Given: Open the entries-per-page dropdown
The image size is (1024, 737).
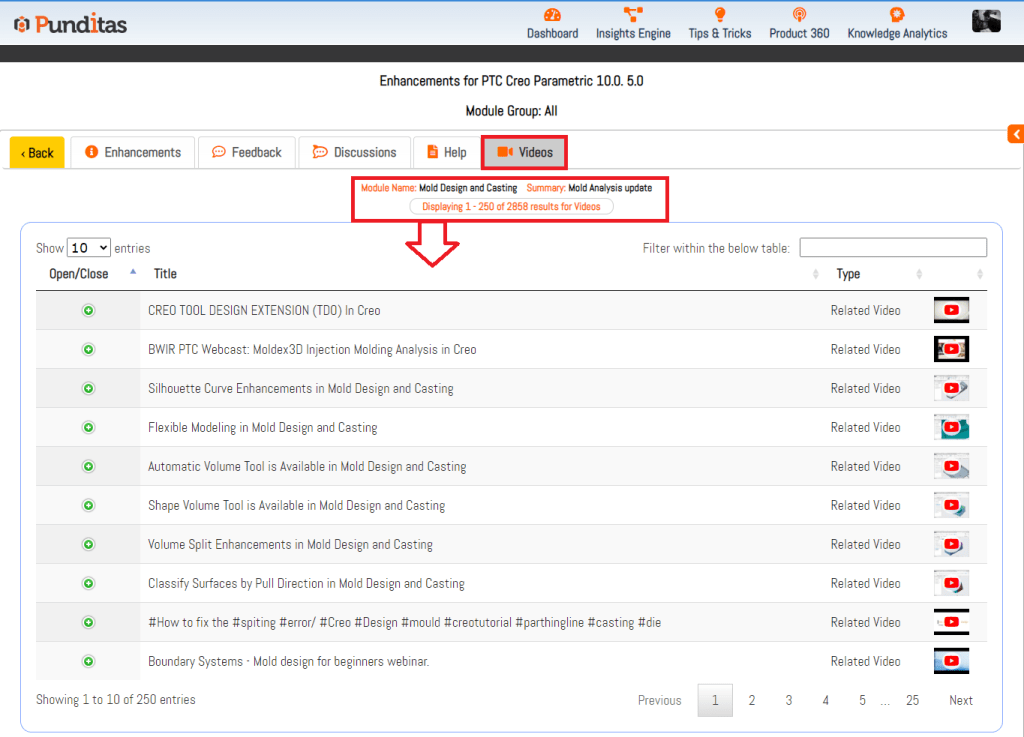Looking at the screenshot, I should (88, 248).
